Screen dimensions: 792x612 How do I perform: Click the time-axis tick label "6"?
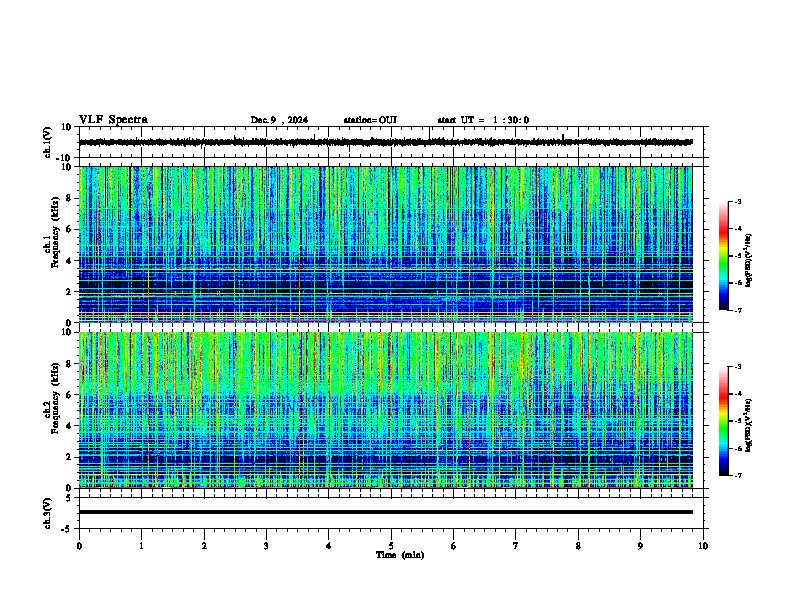tap(454, 546)
